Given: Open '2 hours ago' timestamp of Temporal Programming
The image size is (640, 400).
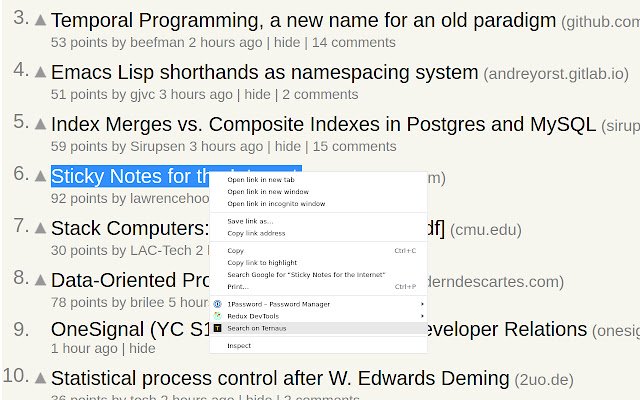Looking at the screenshot, I should (x=225, y=42).
